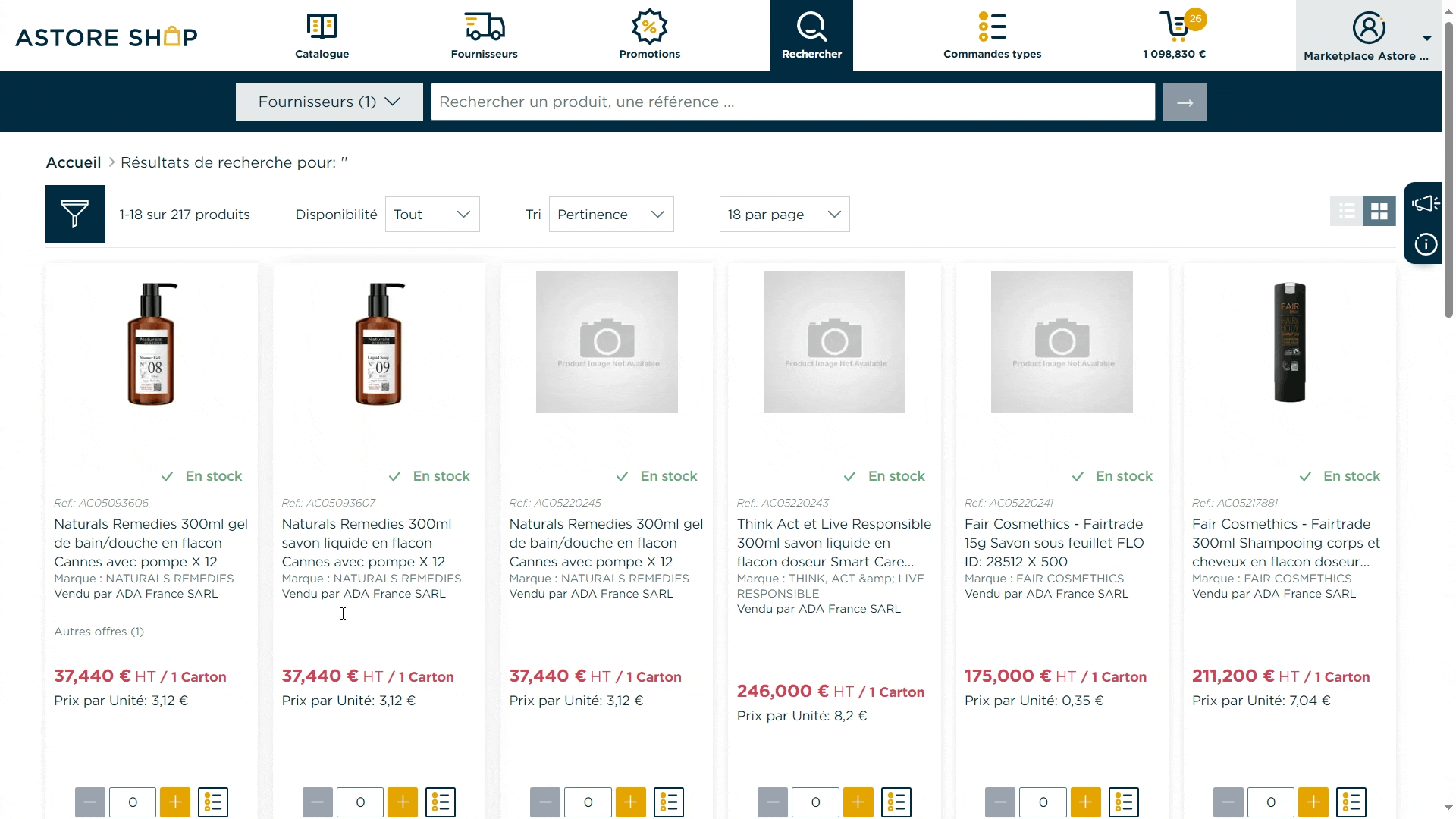Click reference text Ref.: AC05217881
The height and width of the screenshot is (819, 1456).
(x=1235, y=503)
